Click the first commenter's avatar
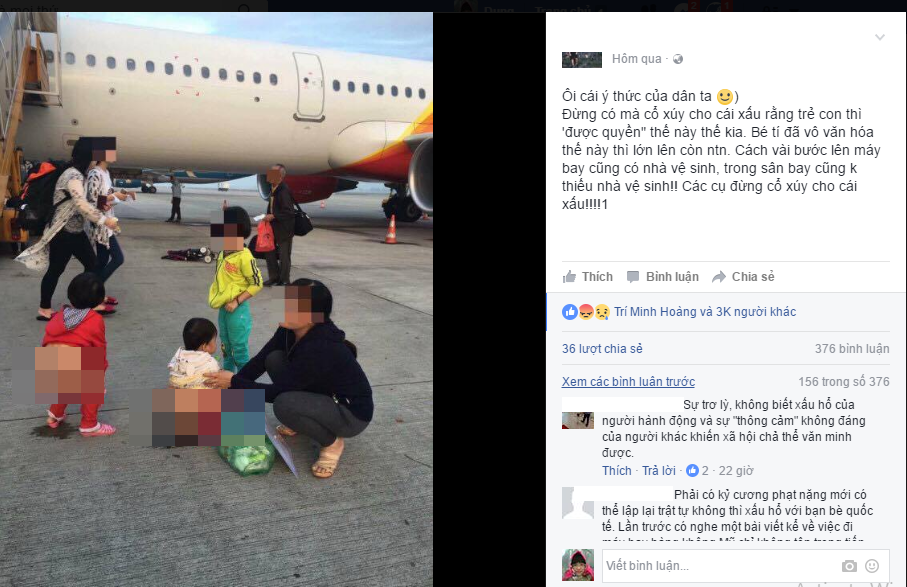The width and height of the screenshot is (907, 587). click(578, 420)
